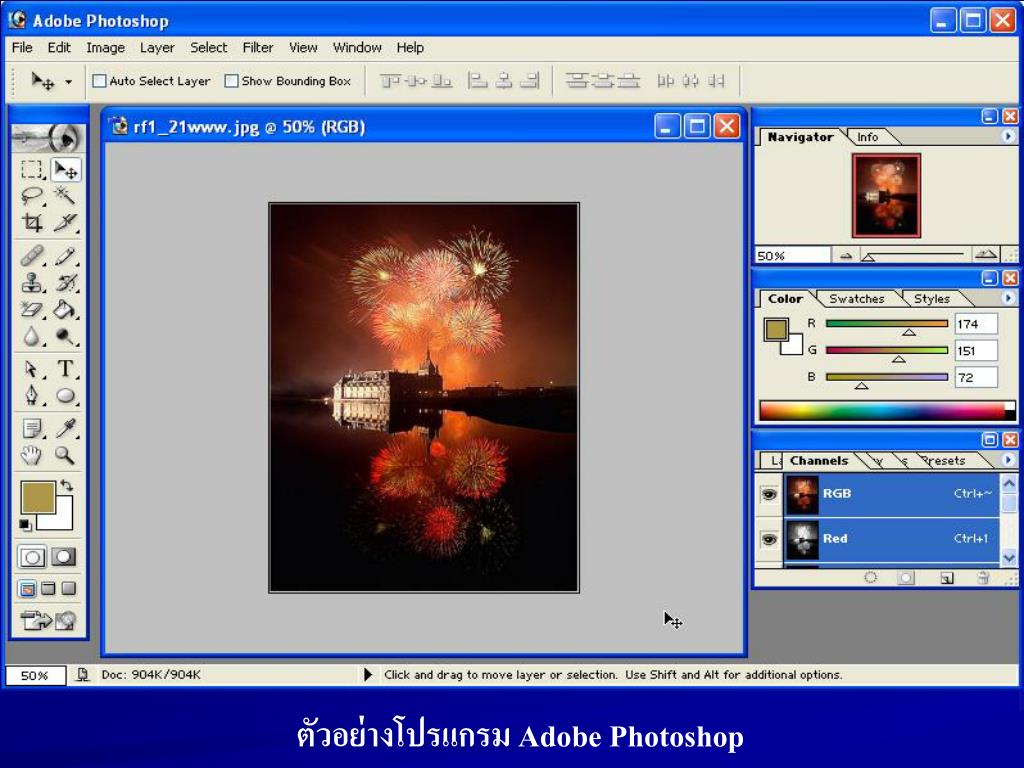Swap foreground and background colors icon
This screenshot has width=1024, height=768.
point(66,485)
